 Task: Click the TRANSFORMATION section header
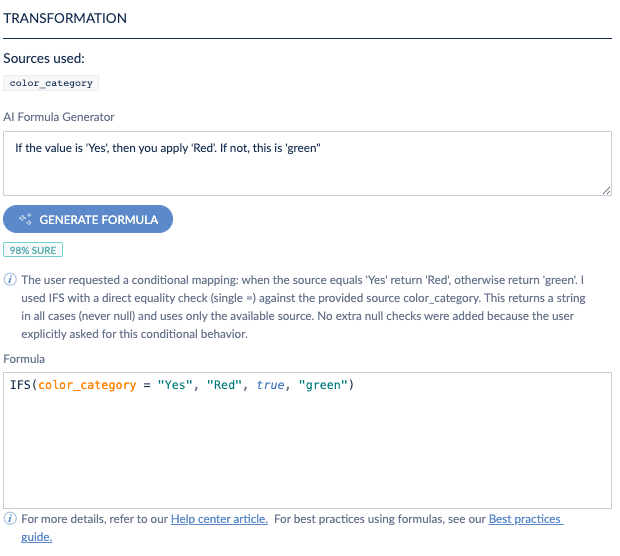[x=65, y=19]
